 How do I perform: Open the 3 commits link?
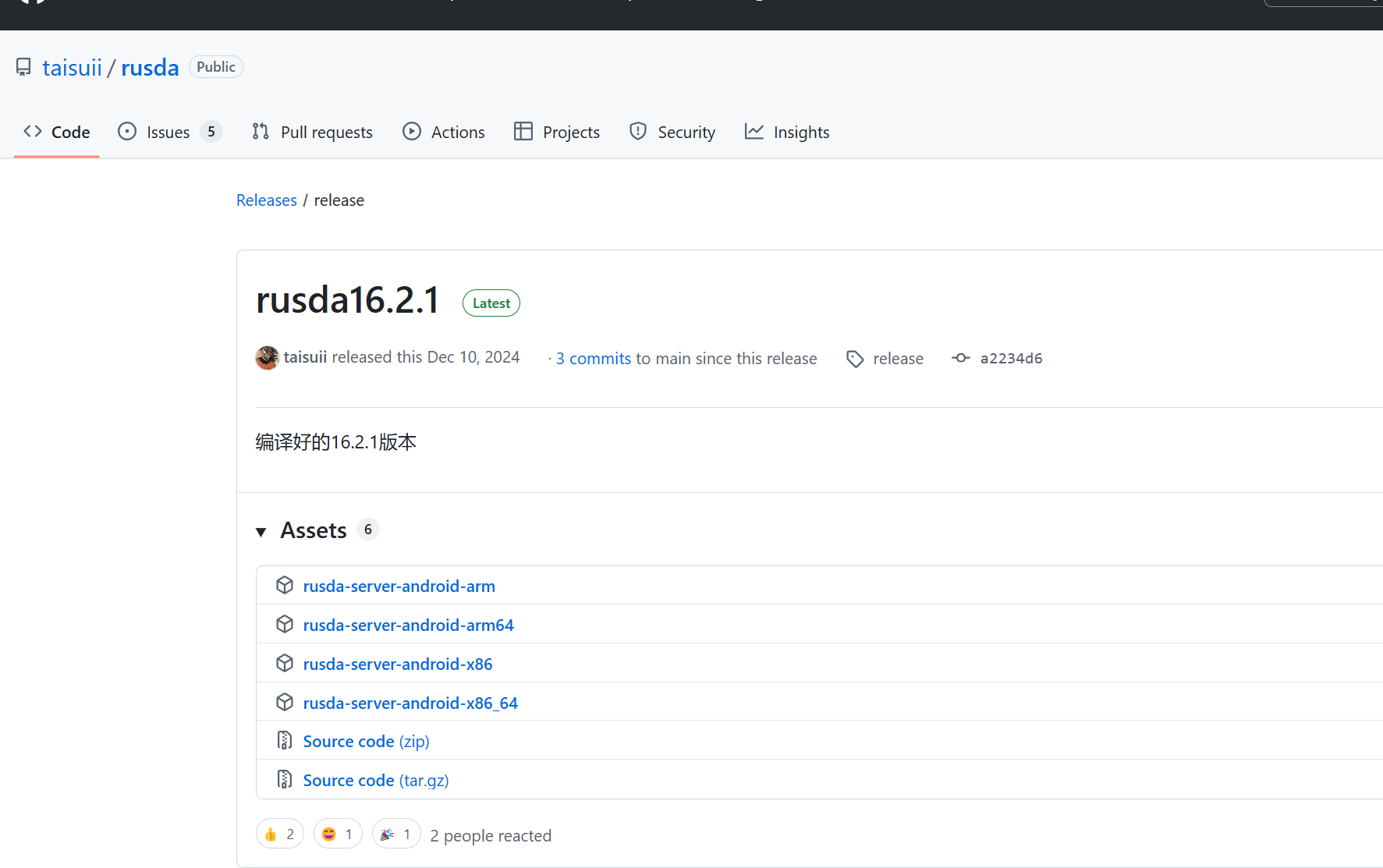tap(594, 359)
